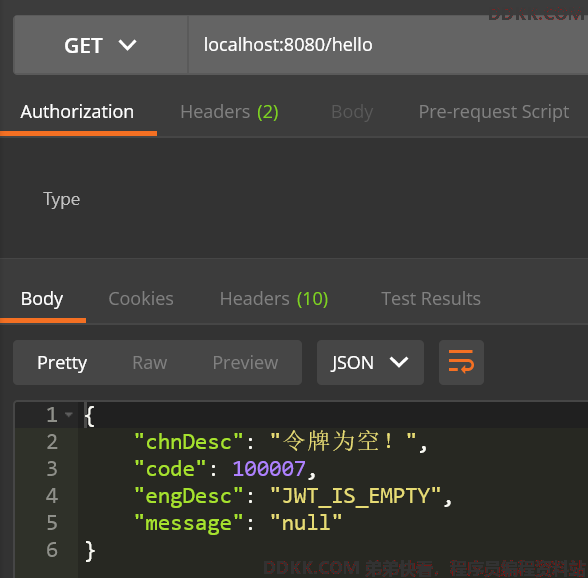This screenshot has height=578, width=588.
Task: Click the URL field with localhost:8080/hello
Action: point(388,45)
